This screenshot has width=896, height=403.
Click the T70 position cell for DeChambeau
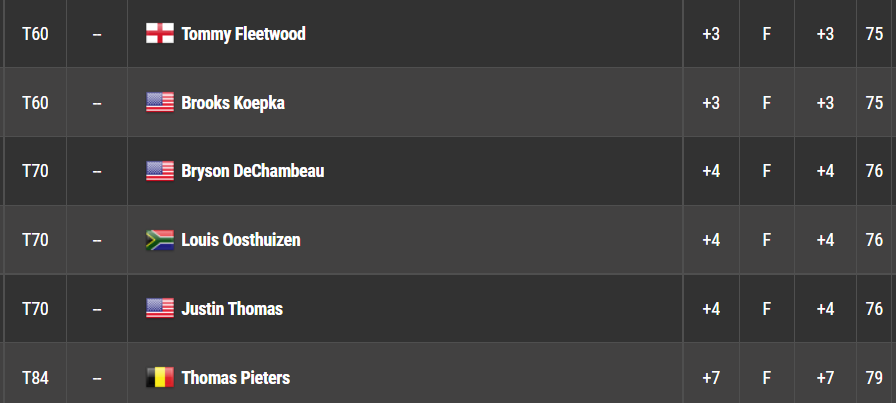pos(35,171)
